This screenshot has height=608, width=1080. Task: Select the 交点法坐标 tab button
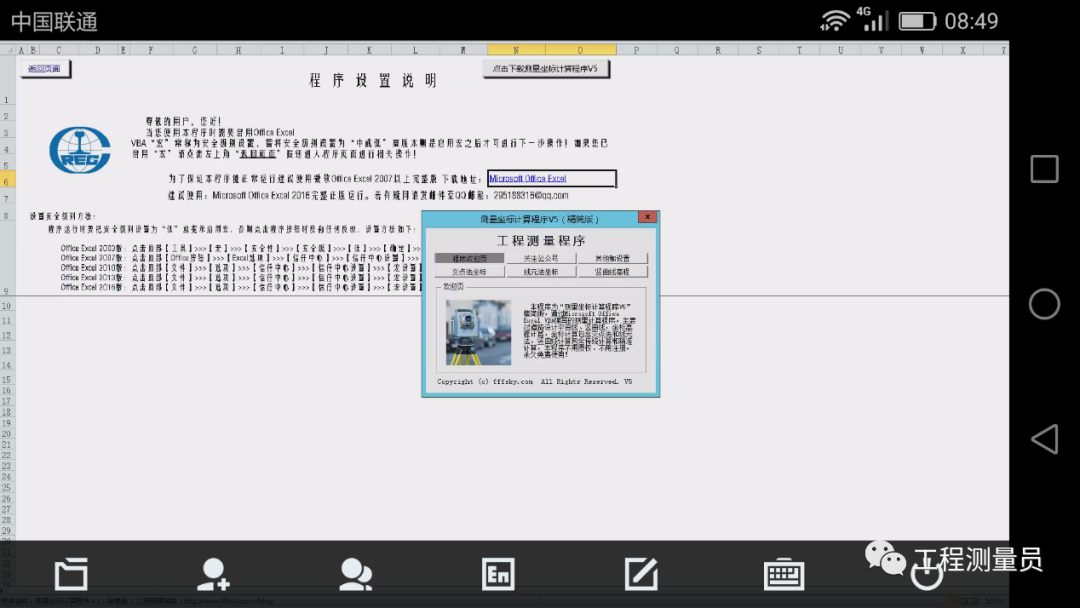coord(469,271)
